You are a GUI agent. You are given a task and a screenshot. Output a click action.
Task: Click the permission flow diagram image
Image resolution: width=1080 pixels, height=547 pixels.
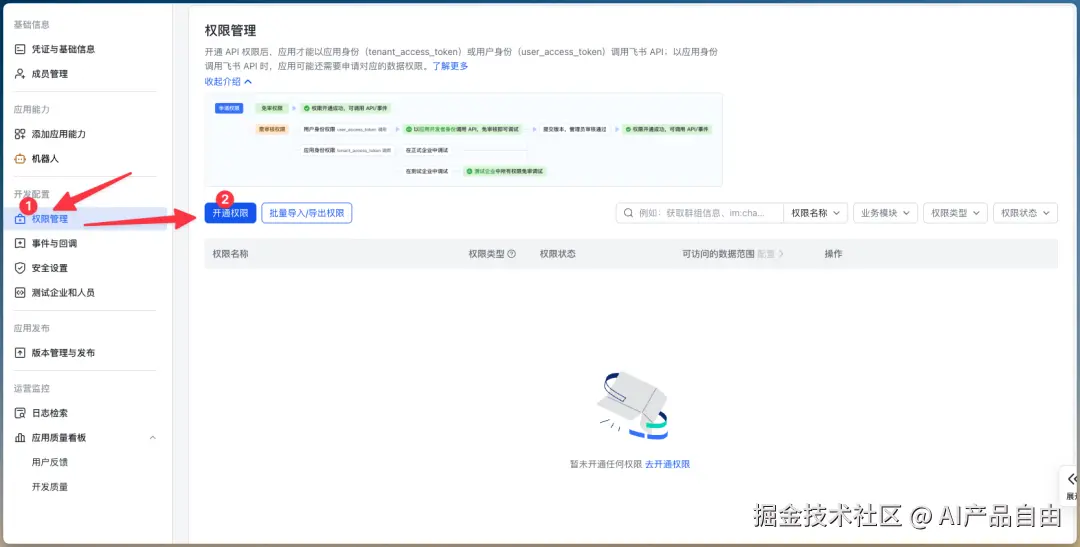click(x=464, y=140)
